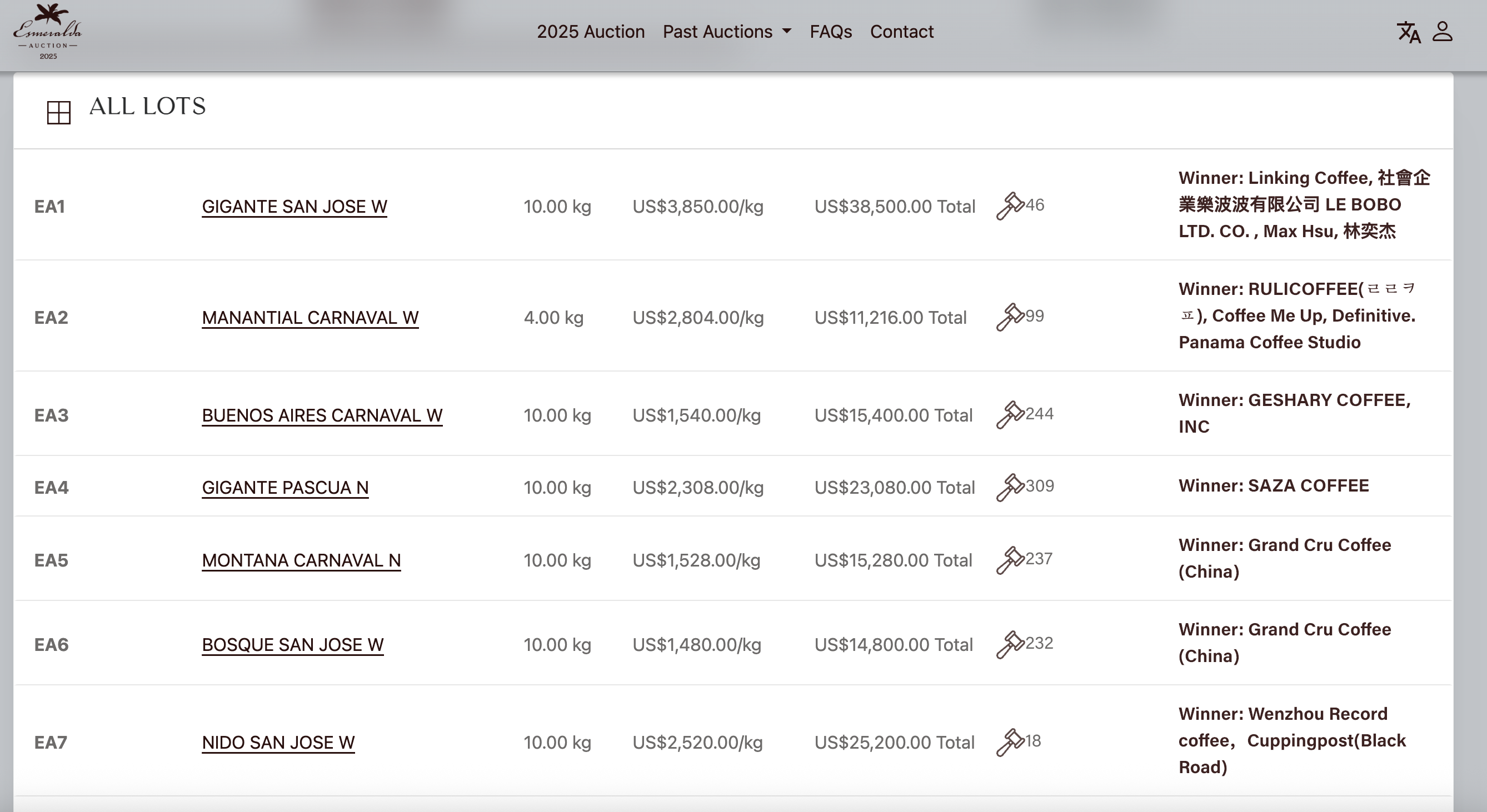The width and height of the screenshot is (1487, 812).
Task: Click Winner: SAZA COFFEE text
Action: coord(1274,486)
